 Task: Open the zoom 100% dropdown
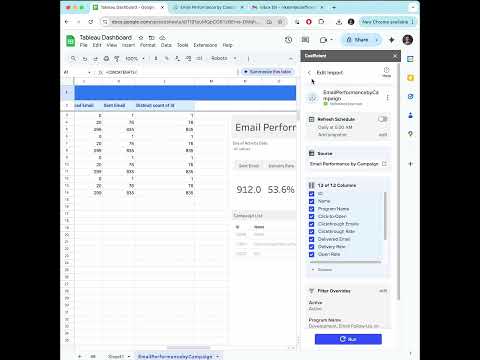click(135, 58)
